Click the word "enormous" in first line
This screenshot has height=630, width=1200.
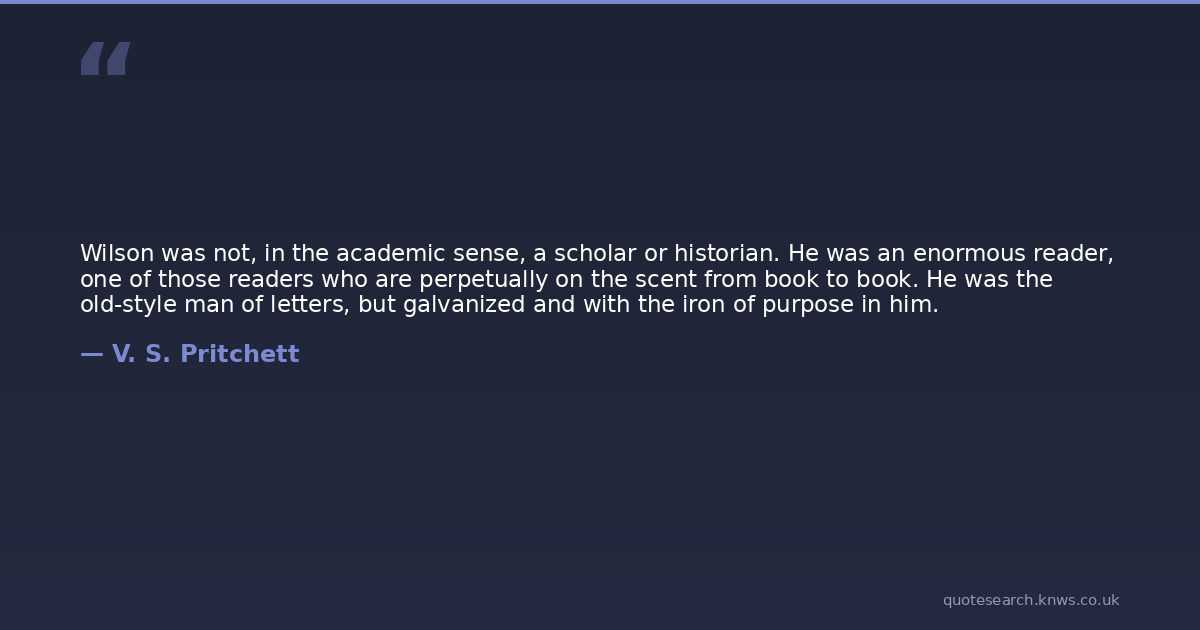(972, 254)
